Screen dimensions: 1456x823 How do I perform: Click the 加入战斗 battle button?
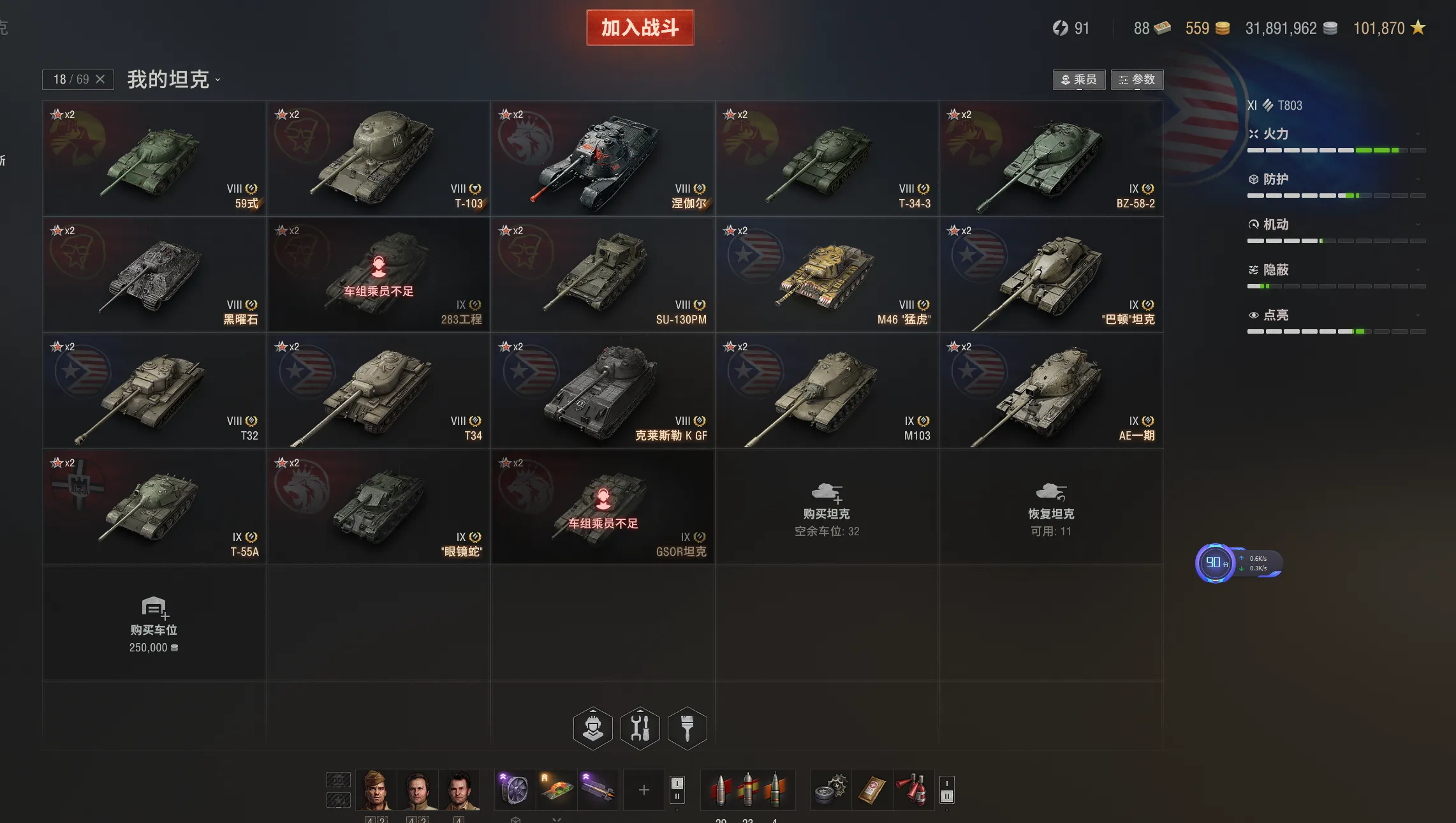coord(640,27)
